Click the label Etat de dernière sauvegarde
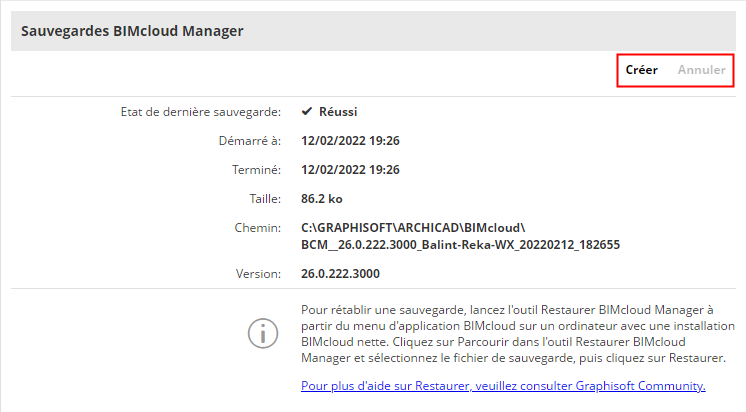Screen dimensions: 746x412 (x=200, y=112)
